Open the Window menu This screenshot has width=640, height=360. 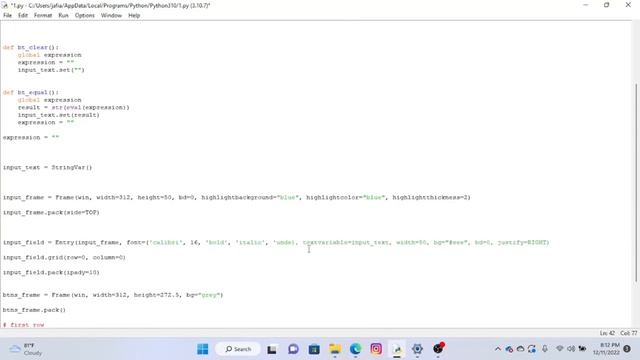pyautogui.click(x=111, y=16)
